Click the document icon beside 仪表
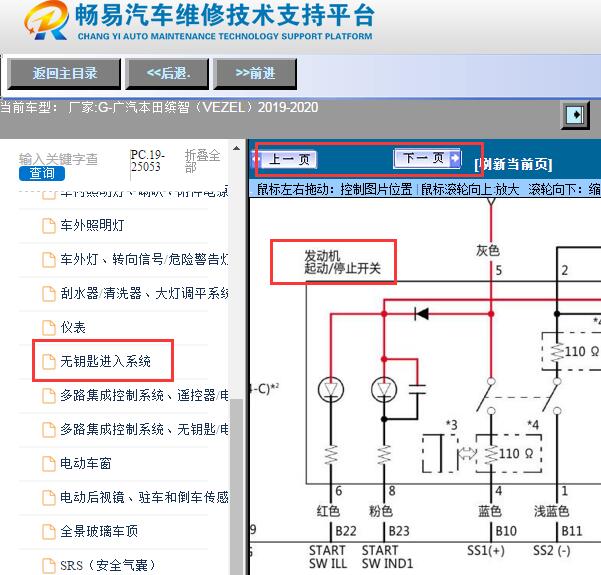 pyautogui.click(x=49, y=328)
